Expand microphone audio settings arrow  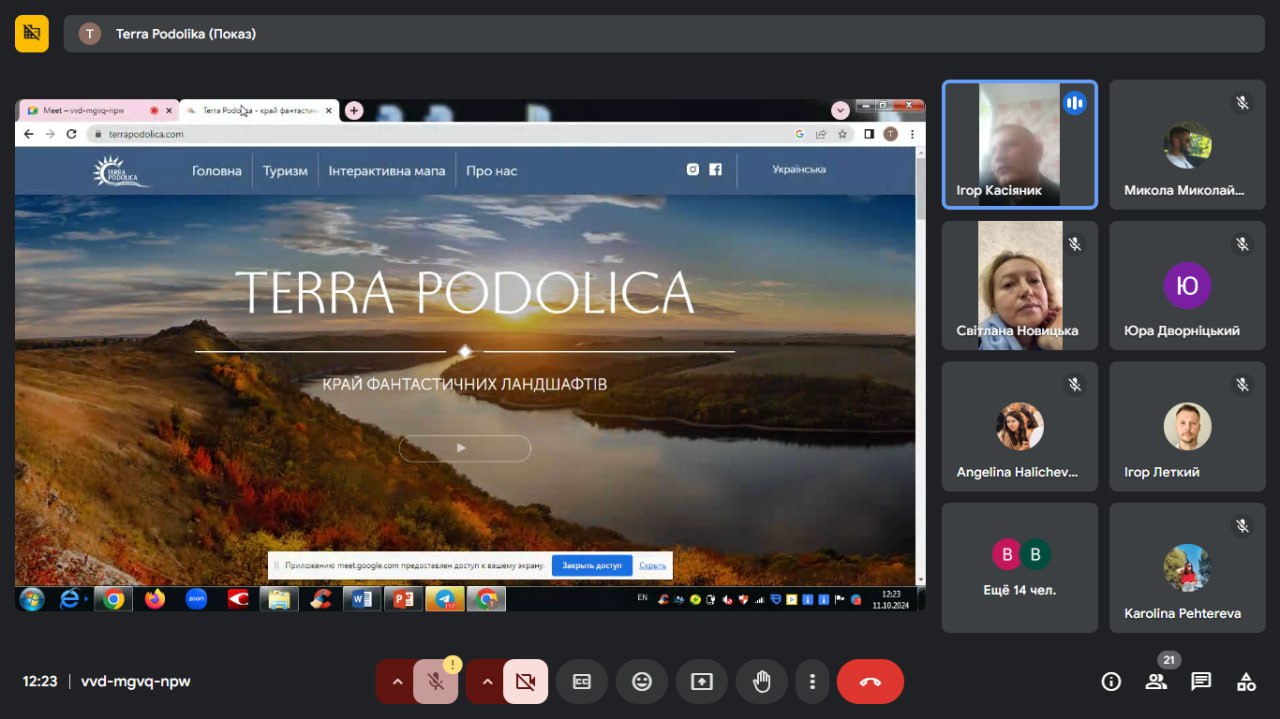coord(396,681)
